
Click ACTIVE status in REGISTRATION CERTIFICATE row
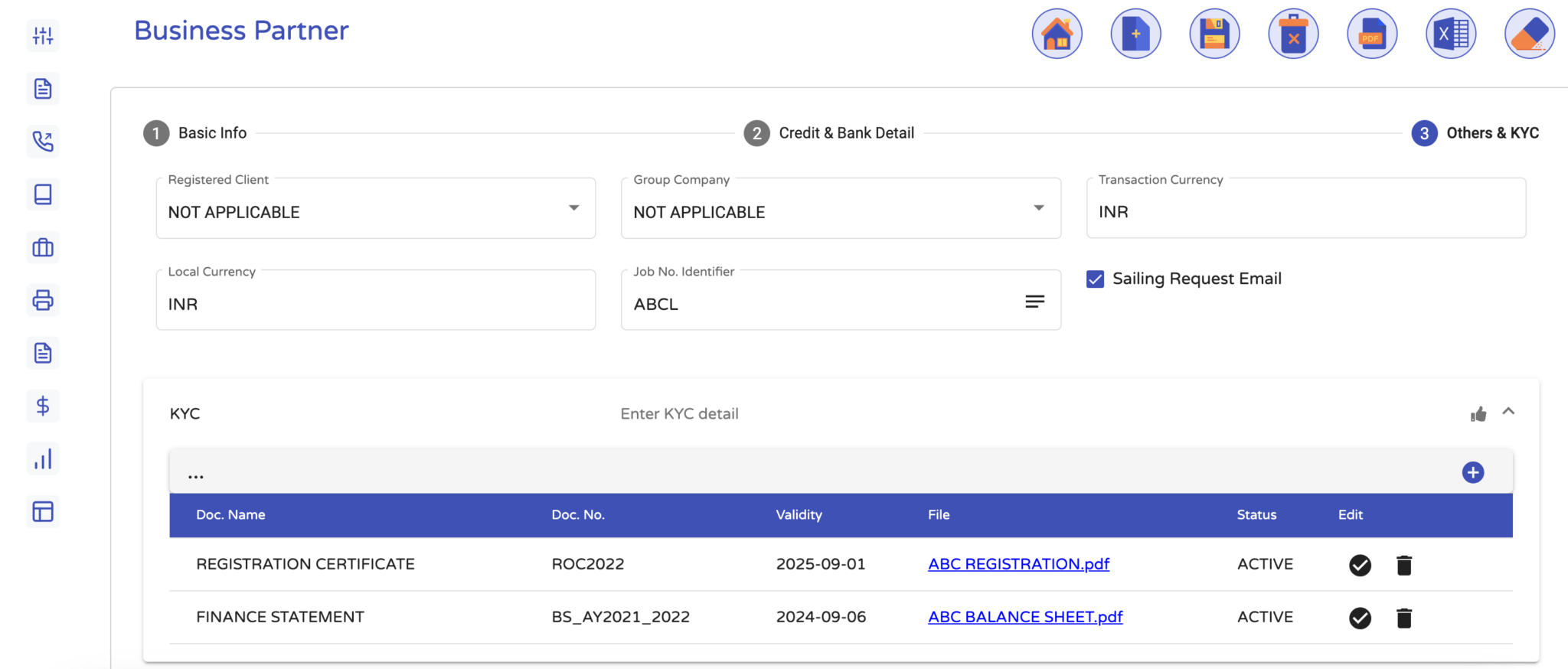coord(1265,564)
